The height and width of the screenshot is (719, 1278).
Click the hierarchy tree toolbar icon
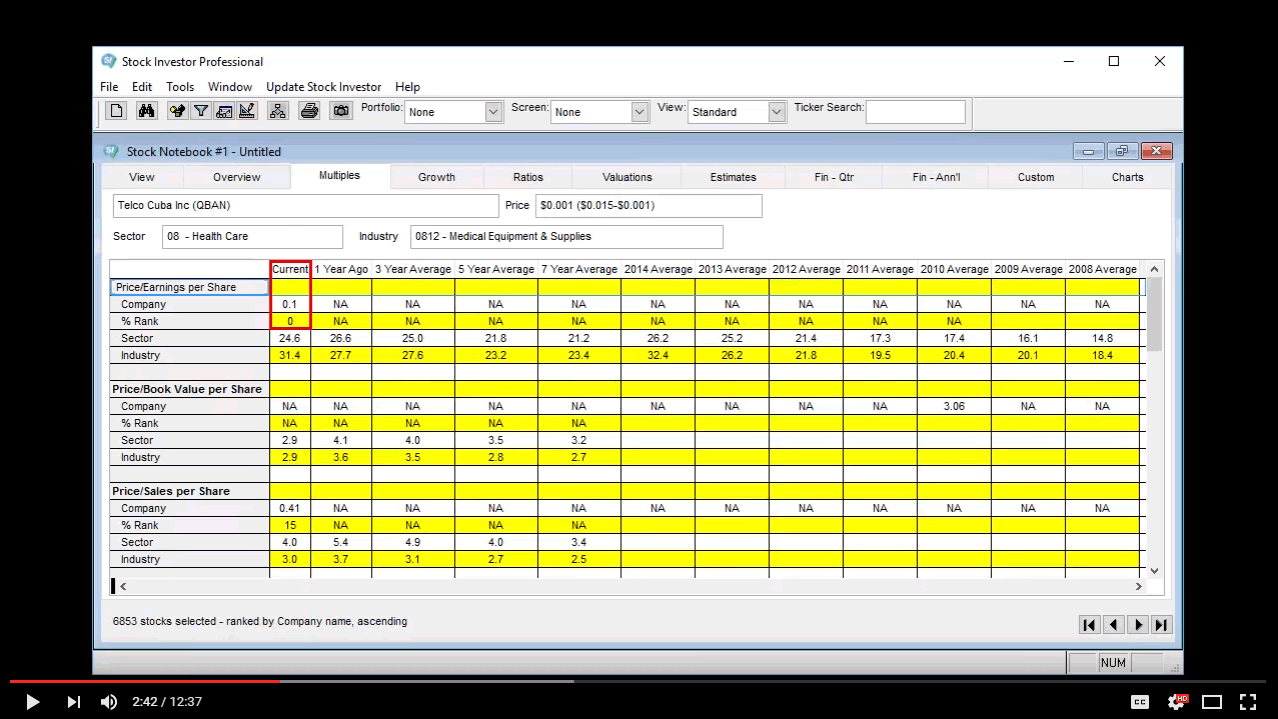pyautogui.click(x=278, y=111)
